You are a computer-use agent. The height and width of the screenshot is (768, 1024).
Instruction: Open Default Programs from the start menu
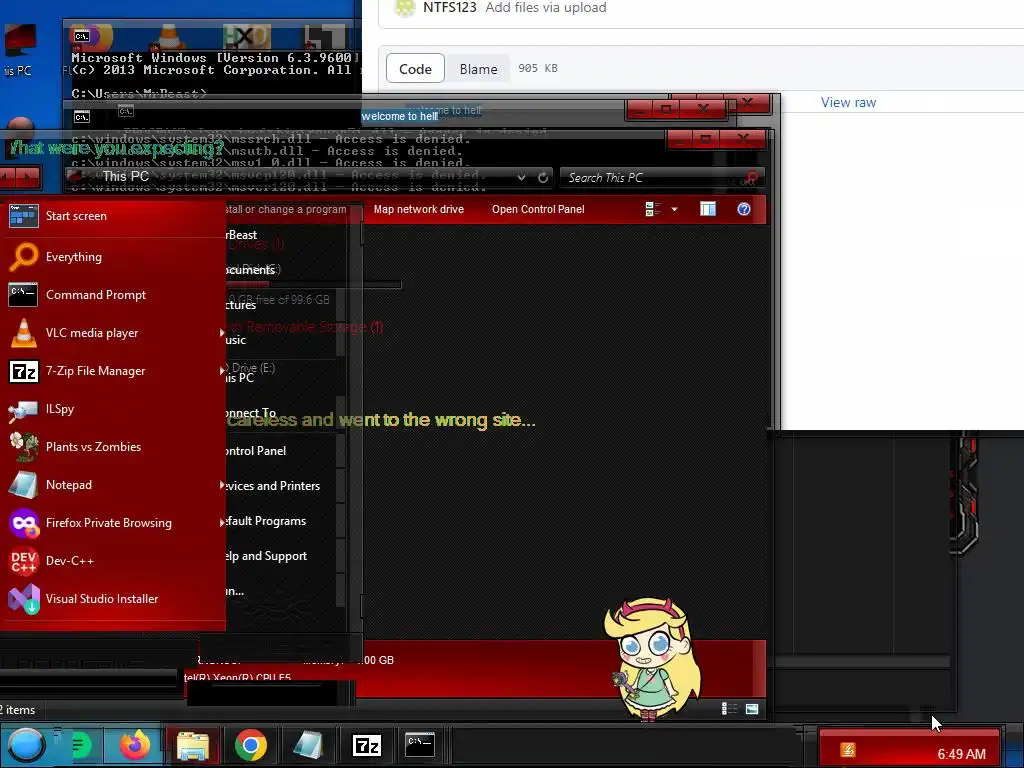pyautogui.click(x=266, y=521)
